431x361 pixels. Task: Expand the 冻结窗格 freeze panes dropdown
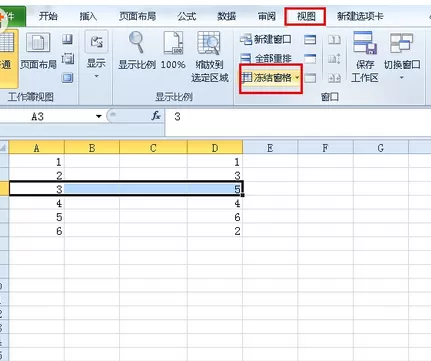[x=297, y=78]
